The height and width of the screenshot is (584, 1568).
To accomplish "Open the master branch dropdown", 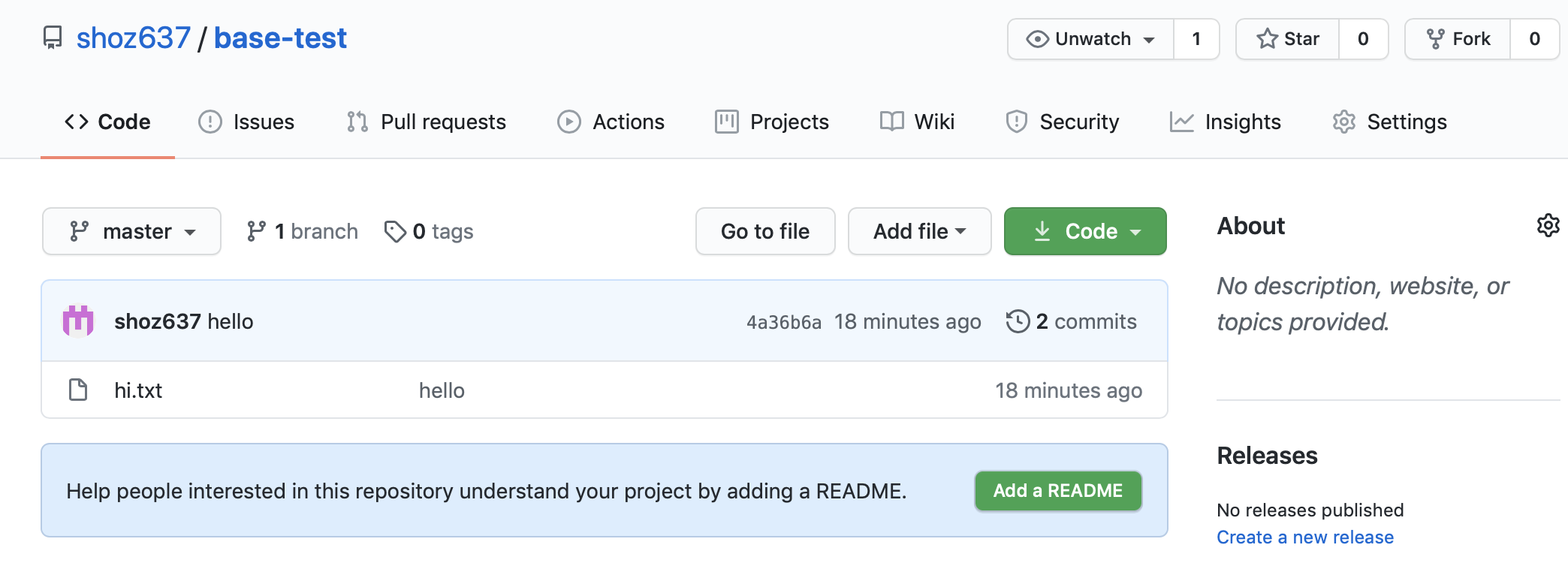I will tap(131, 231).
